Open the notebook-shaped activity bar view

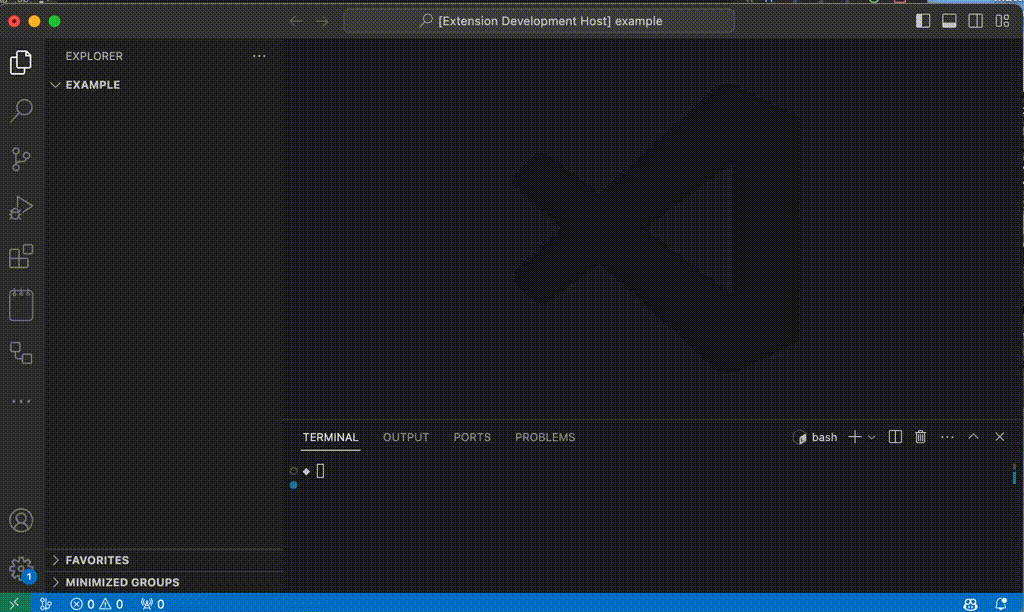(x=21, y=305)
